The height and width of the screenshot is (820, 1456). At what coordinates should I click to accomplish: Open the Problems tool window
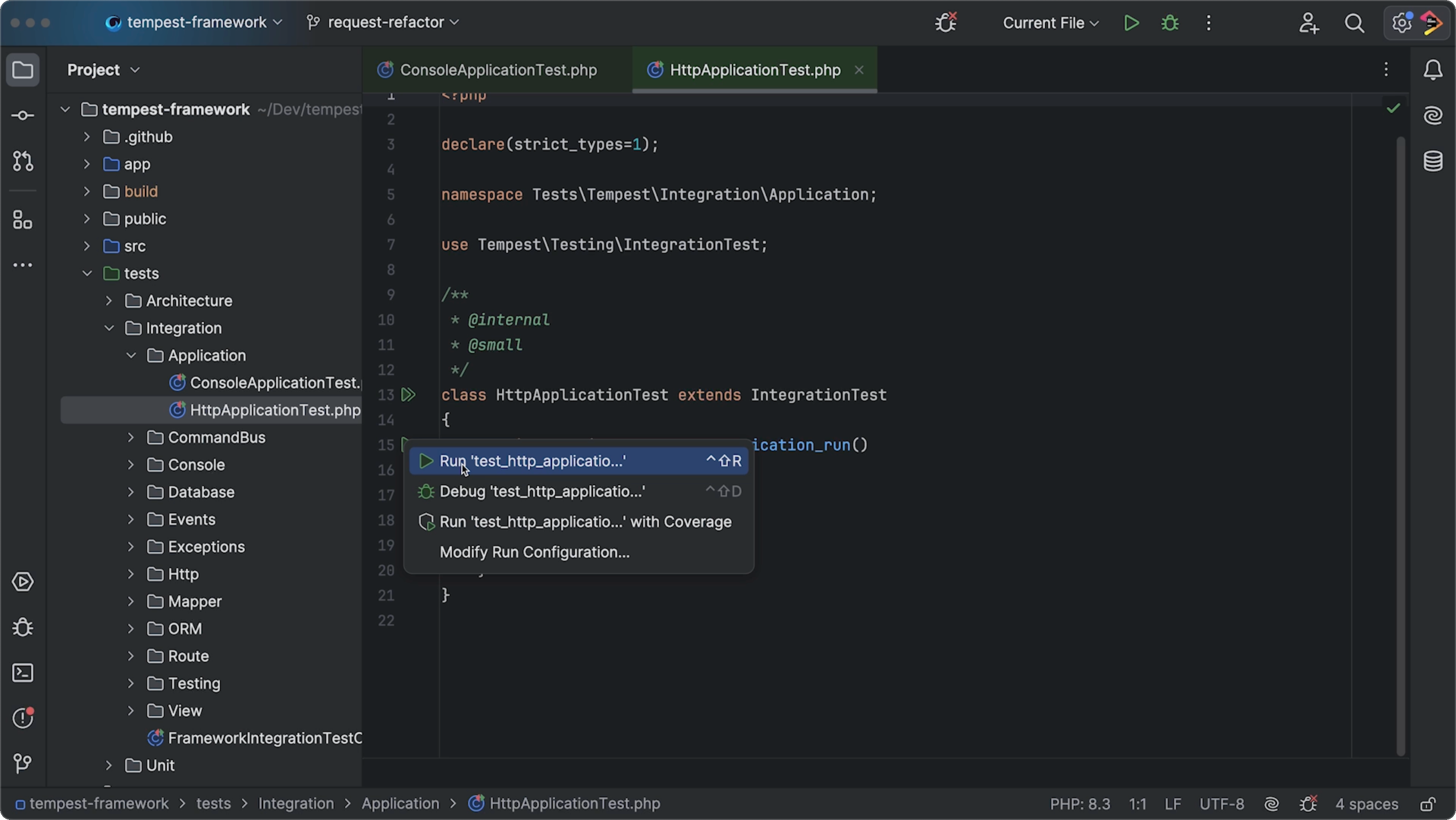pyautogui.click(x=23, y=718)
